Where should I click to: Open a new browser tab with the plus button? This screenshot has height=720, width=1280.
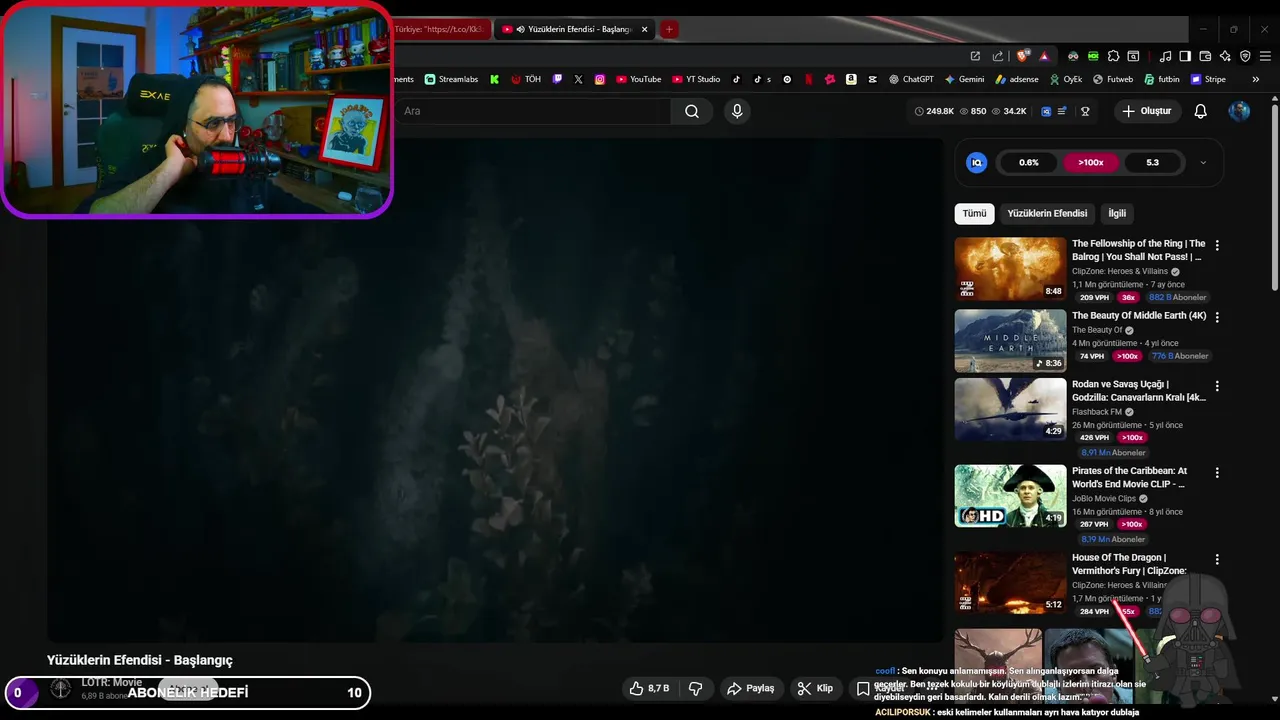click(669, 29)
